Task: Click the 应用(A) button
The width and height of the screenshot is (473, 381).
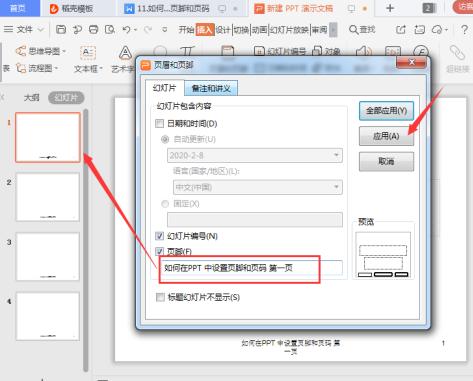Action: (x=386, y=136)
